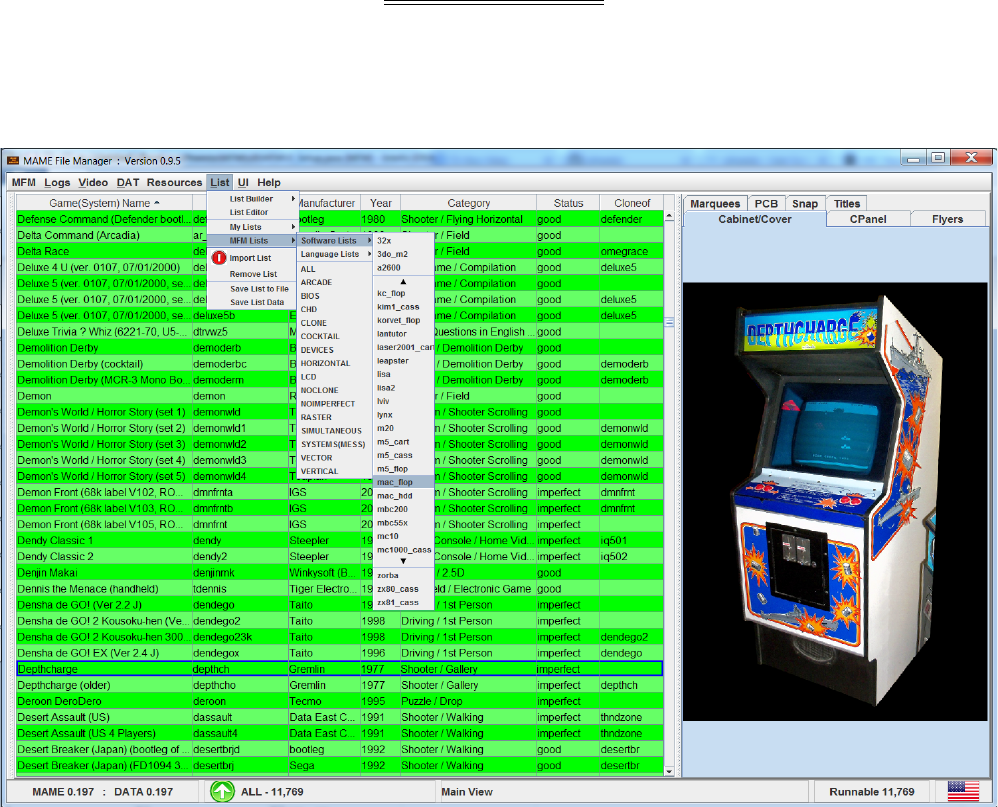Click the MAME File Manager title icon

(x=13, y=160)
